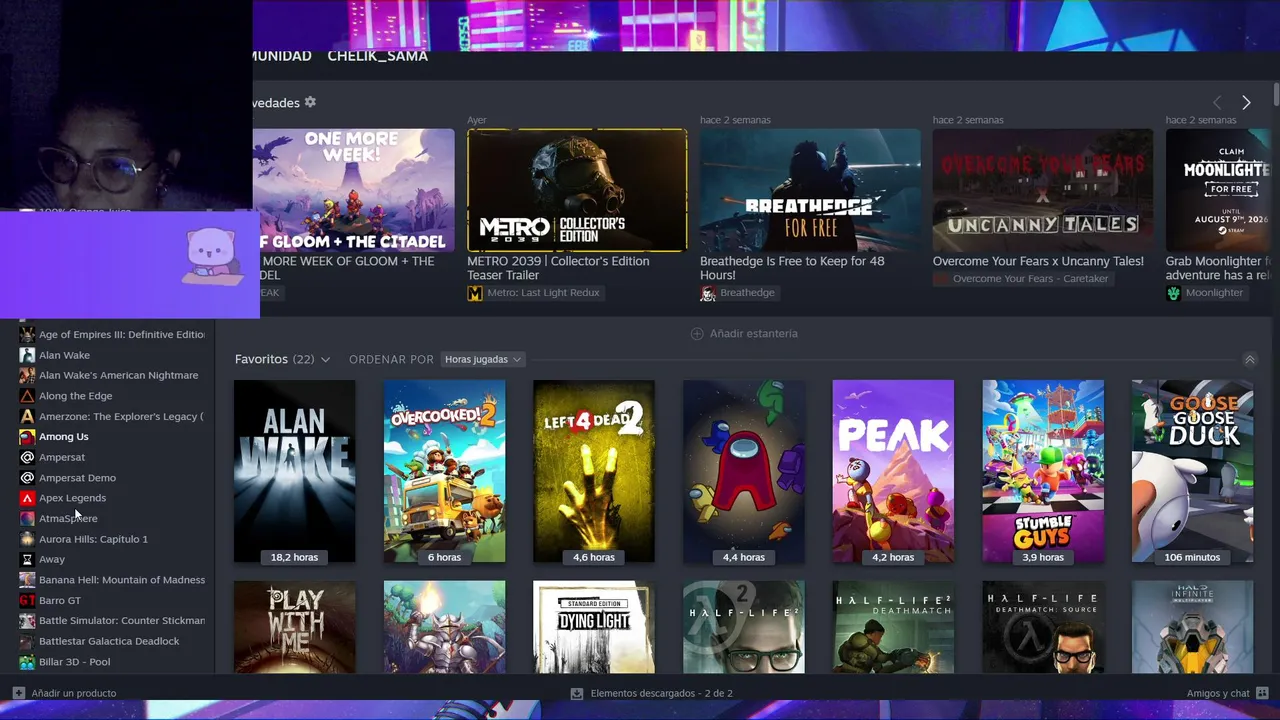The width and height of the screenshot is (1280, 720).
Task: Open the Metro 2039 Collector's Edition news image
Action: pos(577,190)
